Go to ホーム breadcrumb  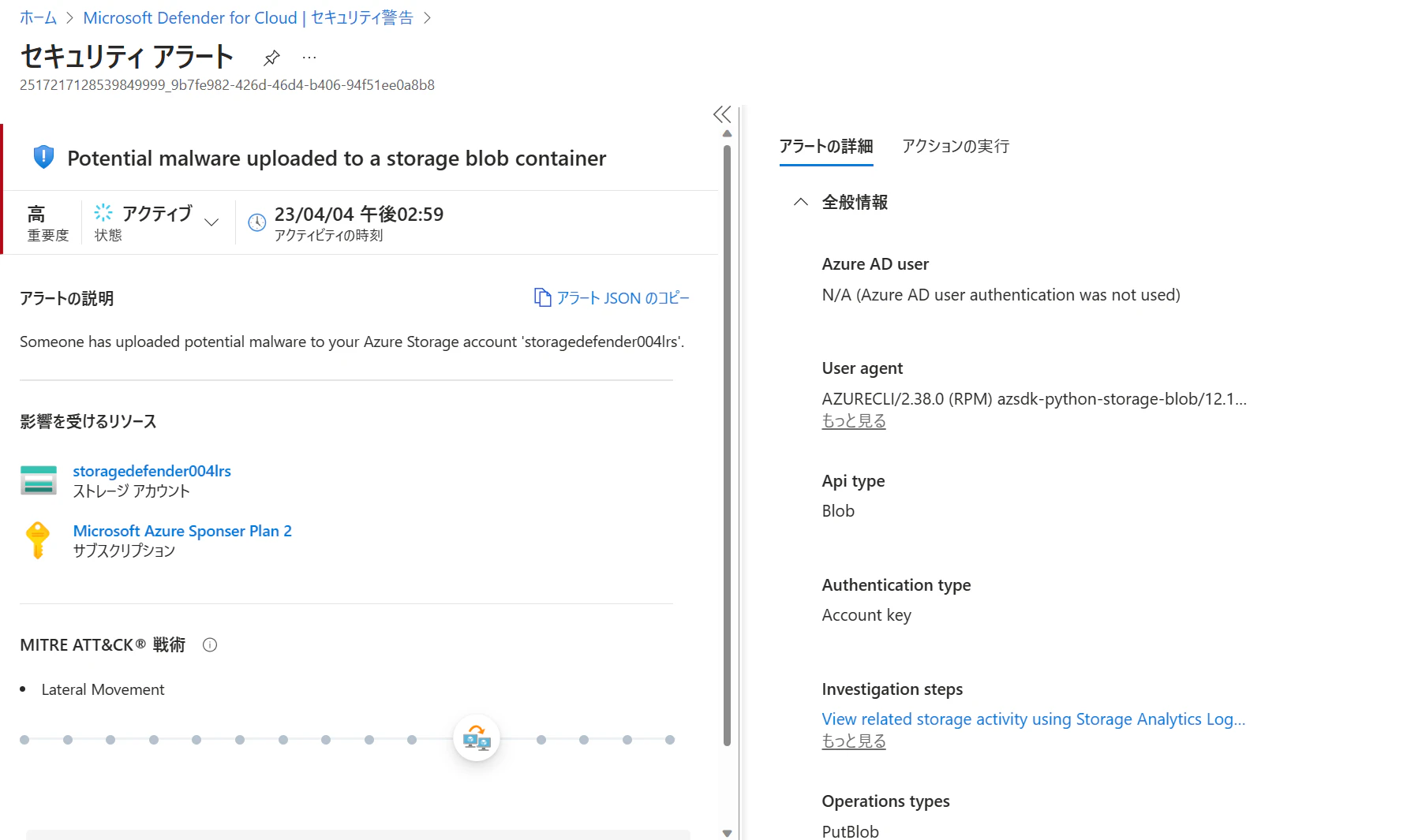(x=38, y=17)
